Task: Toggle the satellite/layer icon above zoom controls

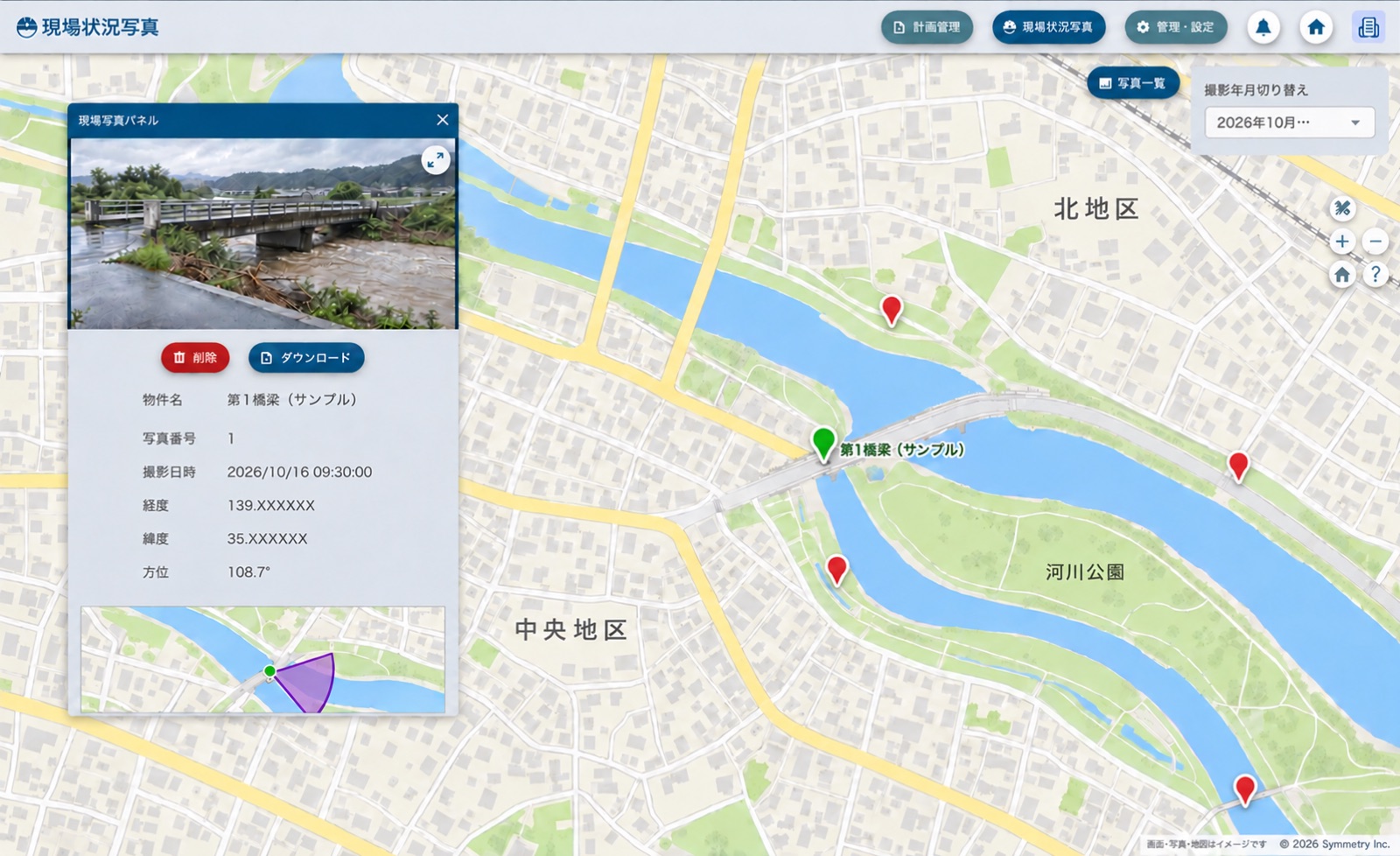Action: (1342, 208)
